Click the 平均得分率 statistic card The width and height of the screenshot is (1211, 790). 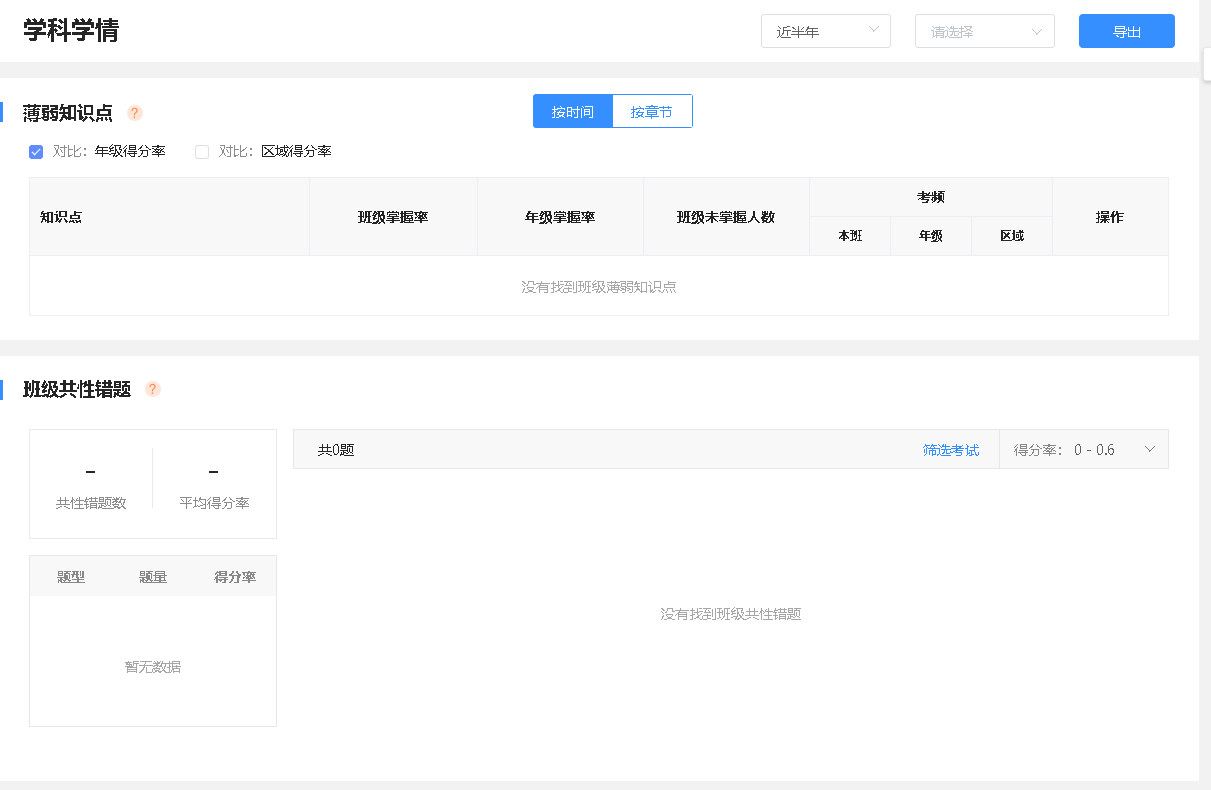click(x=214, y=485)
